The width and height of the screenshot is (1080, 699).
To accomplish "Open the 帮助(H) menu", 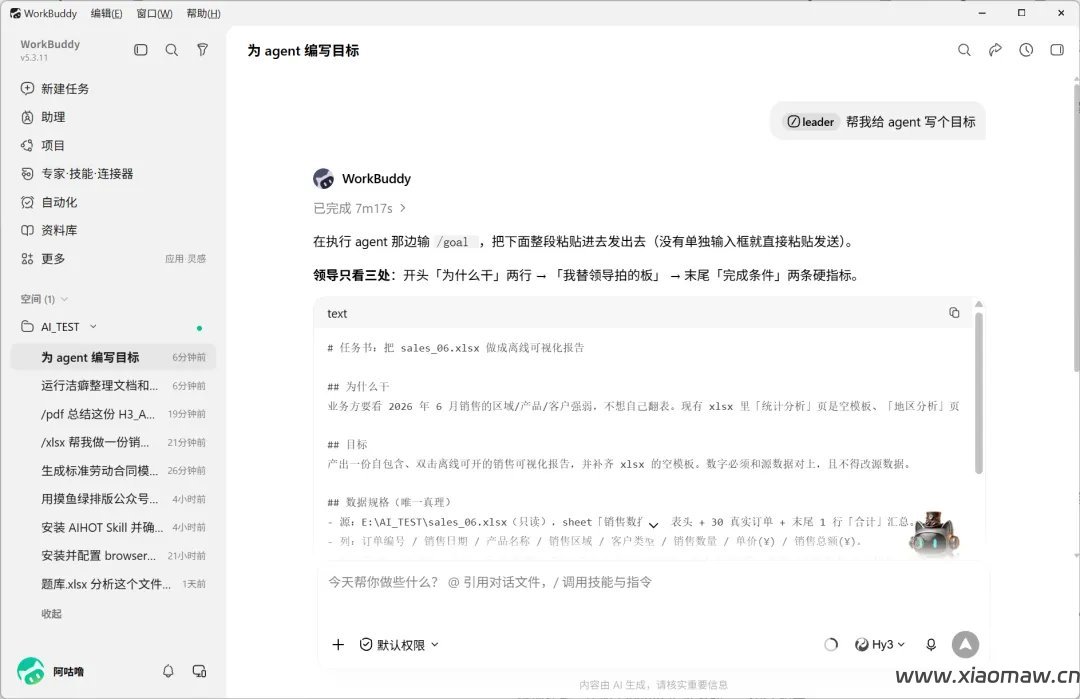I will 203,13.
